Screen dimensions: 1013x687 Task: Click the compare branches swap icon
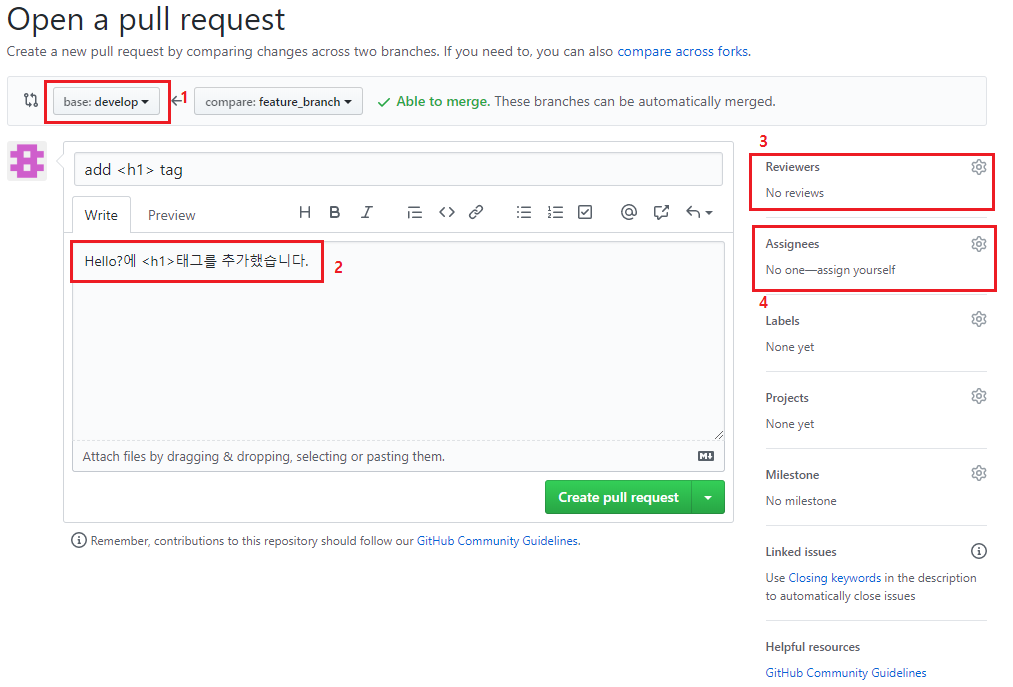pyautogui.click(x=31, y=100)
